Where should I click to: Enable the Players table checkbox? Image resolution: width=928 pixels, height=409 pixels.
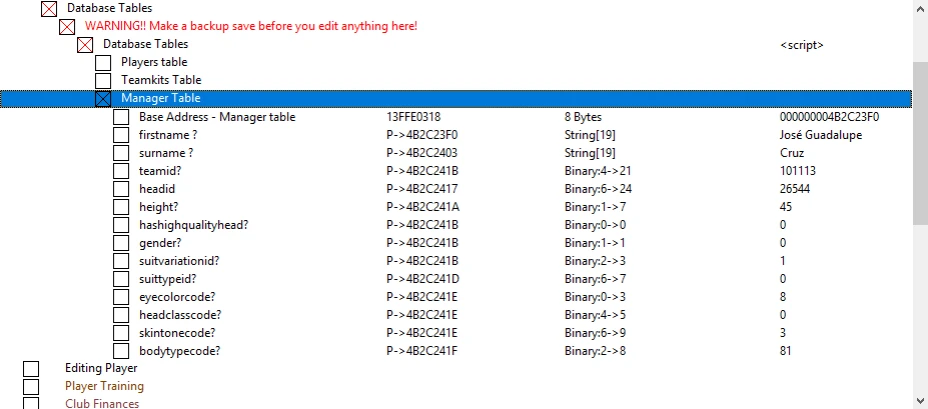(103, 62)
